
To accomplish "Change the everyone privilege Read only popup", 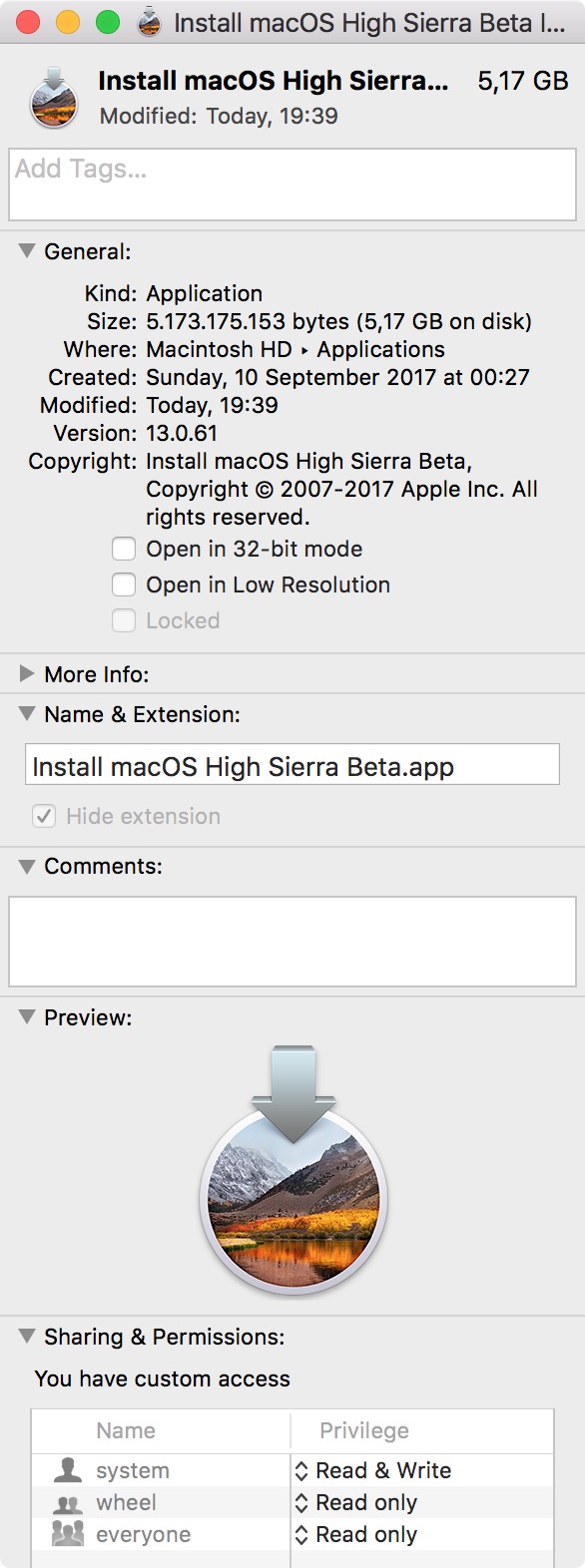I will click(355, 1534).
